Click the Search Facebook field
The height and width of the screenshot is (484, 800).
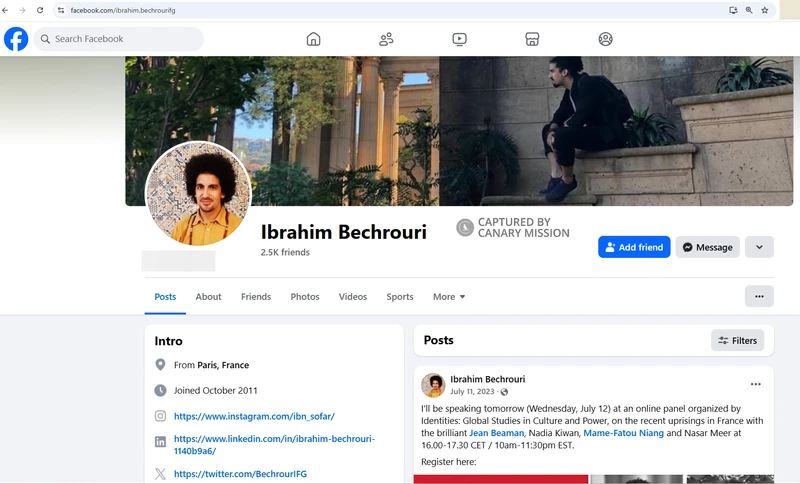pos(118,39)
